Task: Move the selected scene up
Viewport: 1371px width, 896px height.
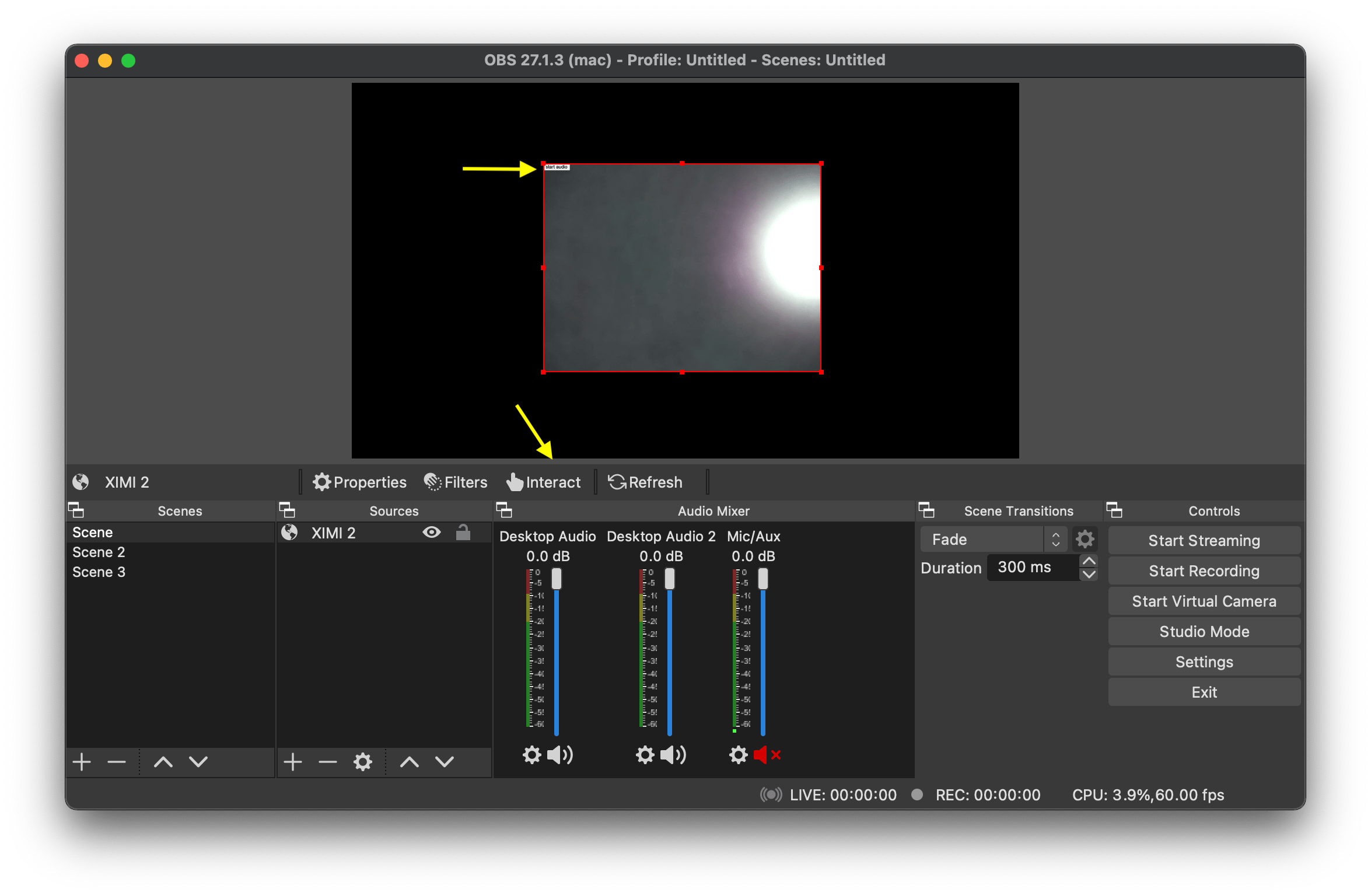Action: coord(163,762)
